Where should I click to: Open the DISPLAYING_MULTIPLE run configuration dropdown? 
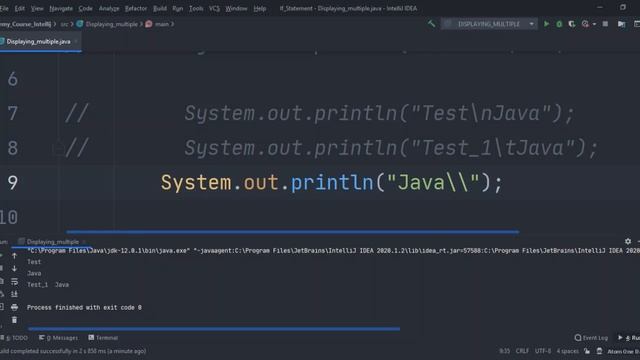pyautogui.click(x=489, y=24)
